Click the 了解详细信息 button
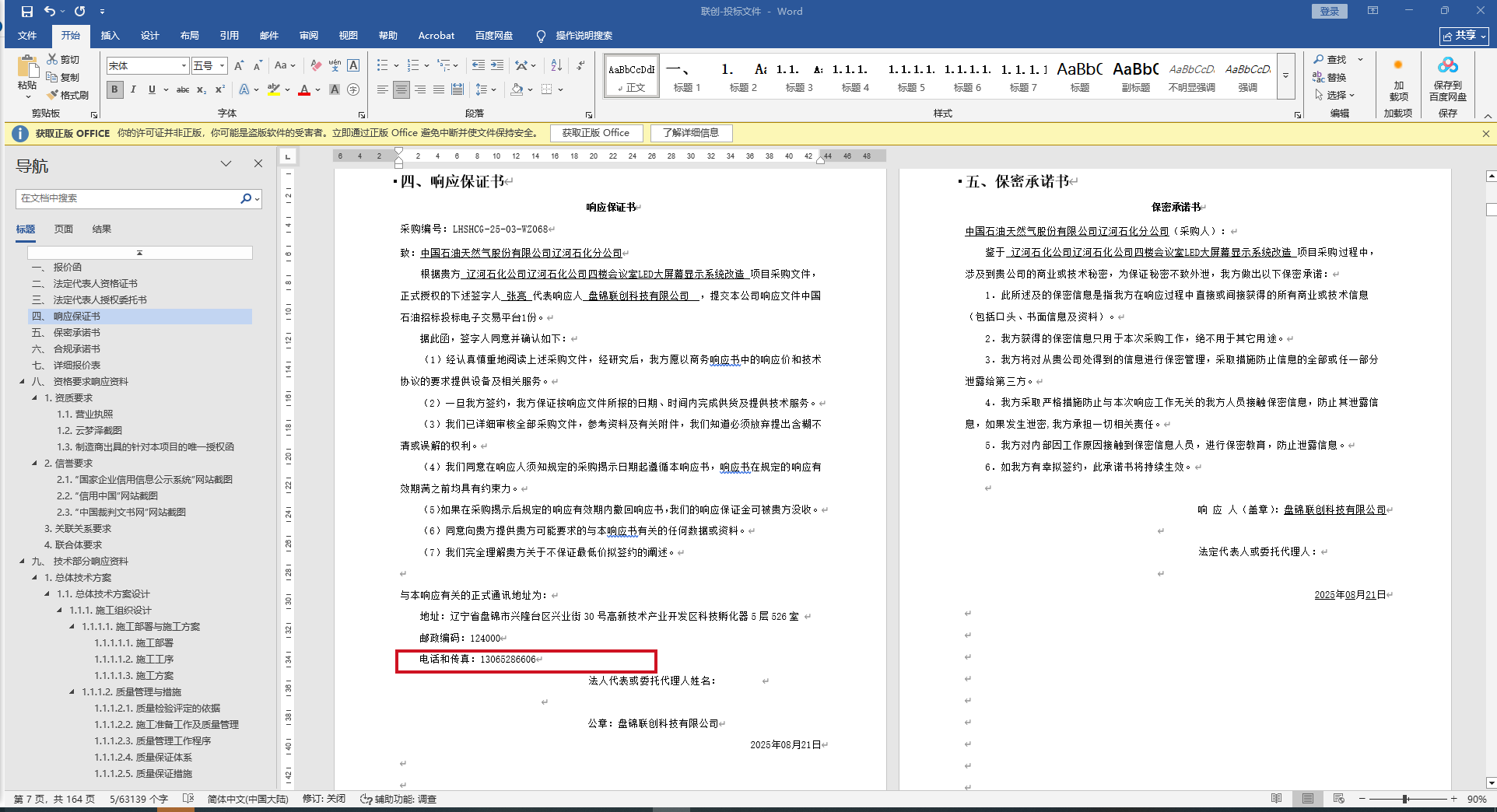This screenshot has width=1497, height=812. pos(691,133)
